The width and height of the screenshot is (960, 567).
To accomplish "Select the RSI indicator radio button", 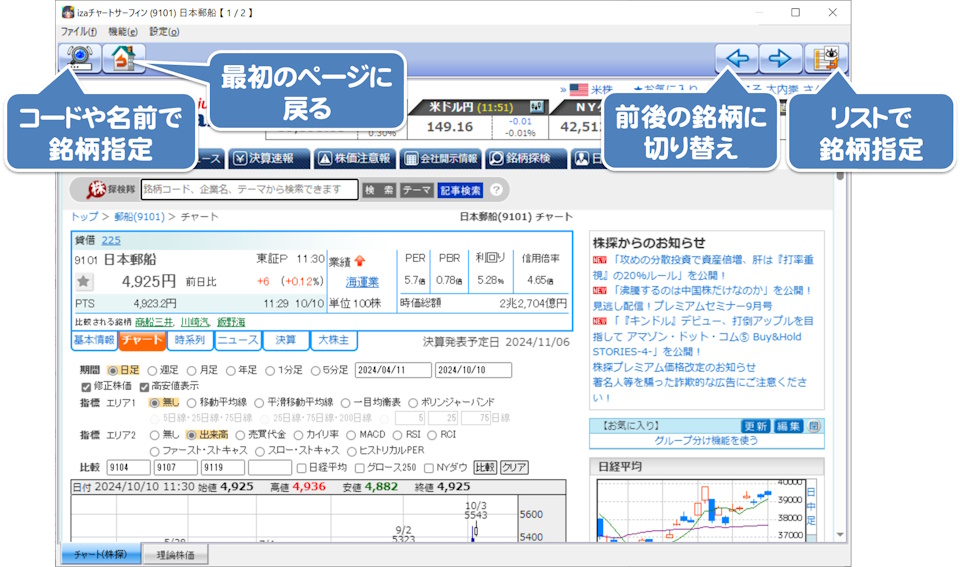I will point(397,435).
